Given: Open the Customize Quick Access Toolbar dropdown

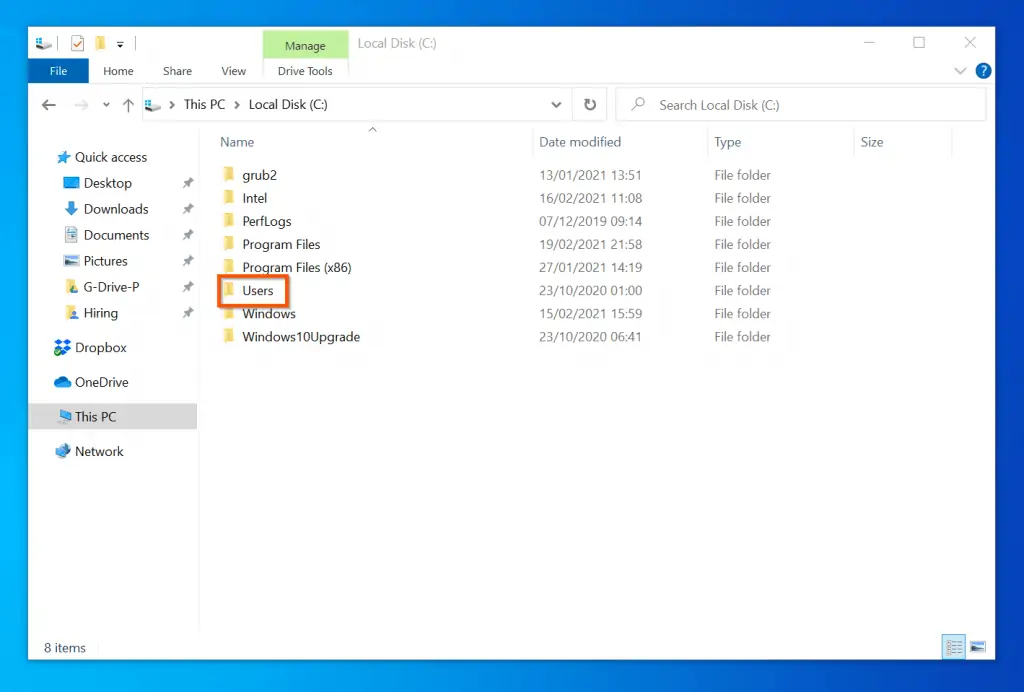Looking at the screenshot, I should pos(120,44).
